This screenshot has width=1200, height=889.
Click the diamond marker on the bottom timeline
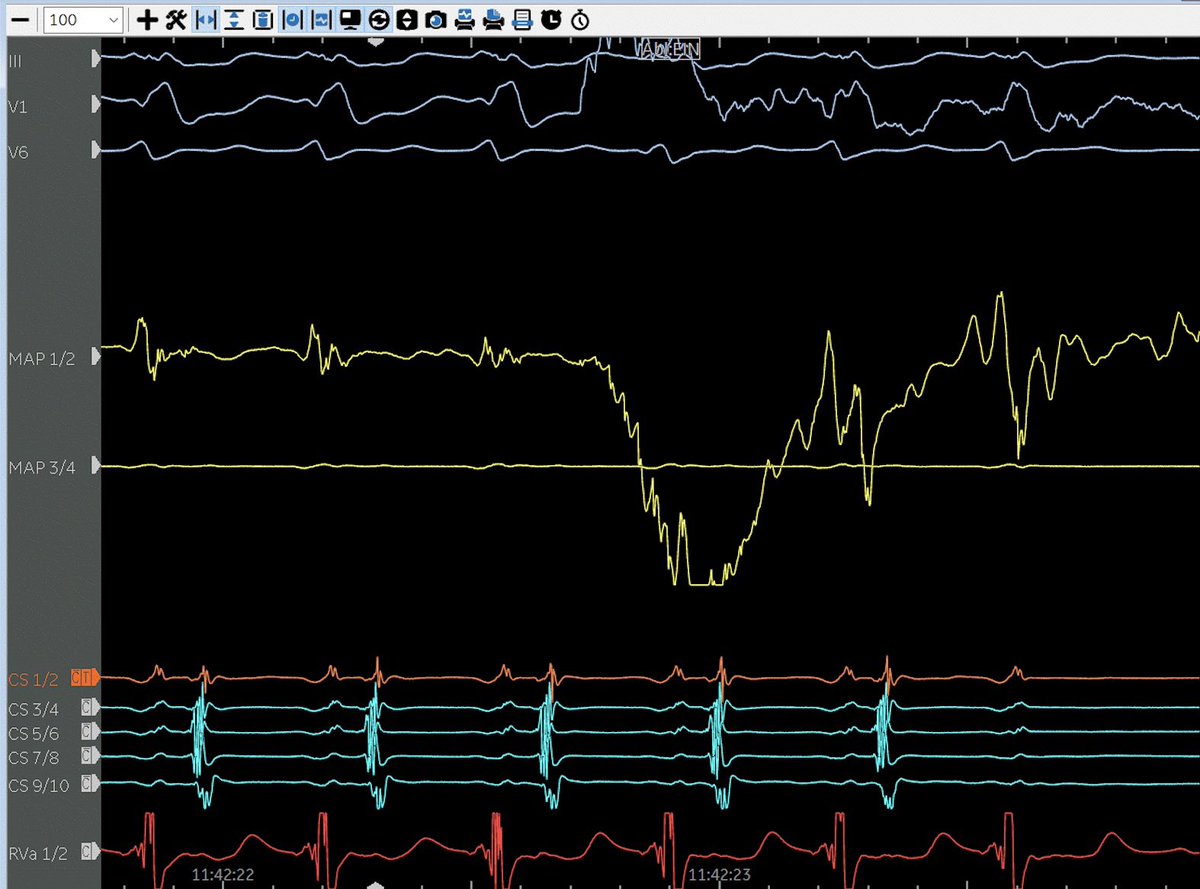(375, 884)
